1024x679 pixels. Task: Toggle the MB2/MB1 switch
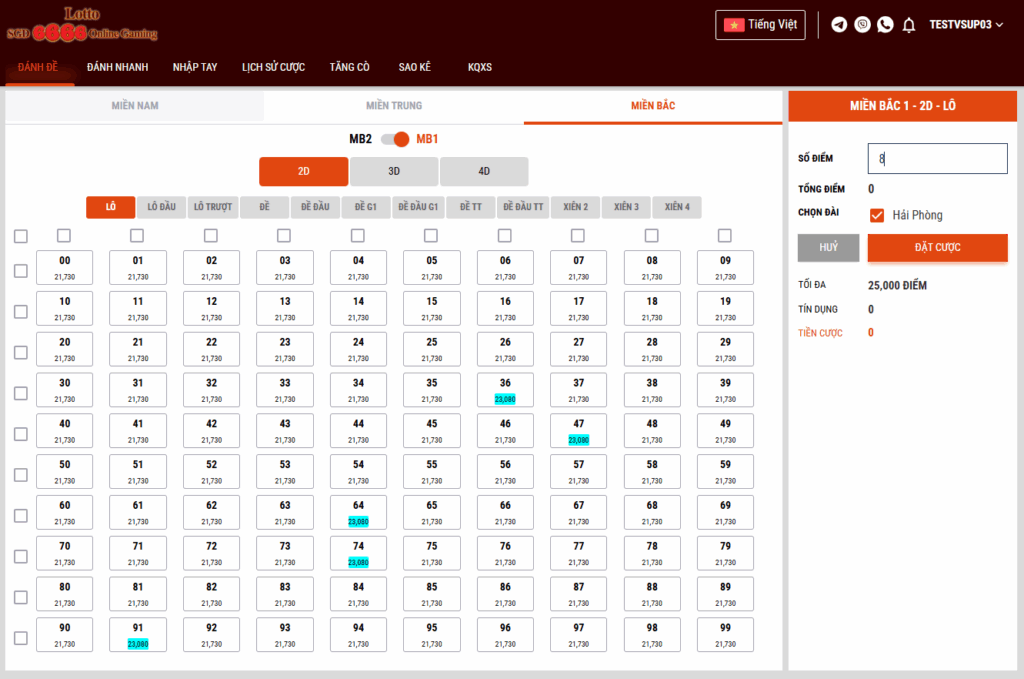pos(395,139)
